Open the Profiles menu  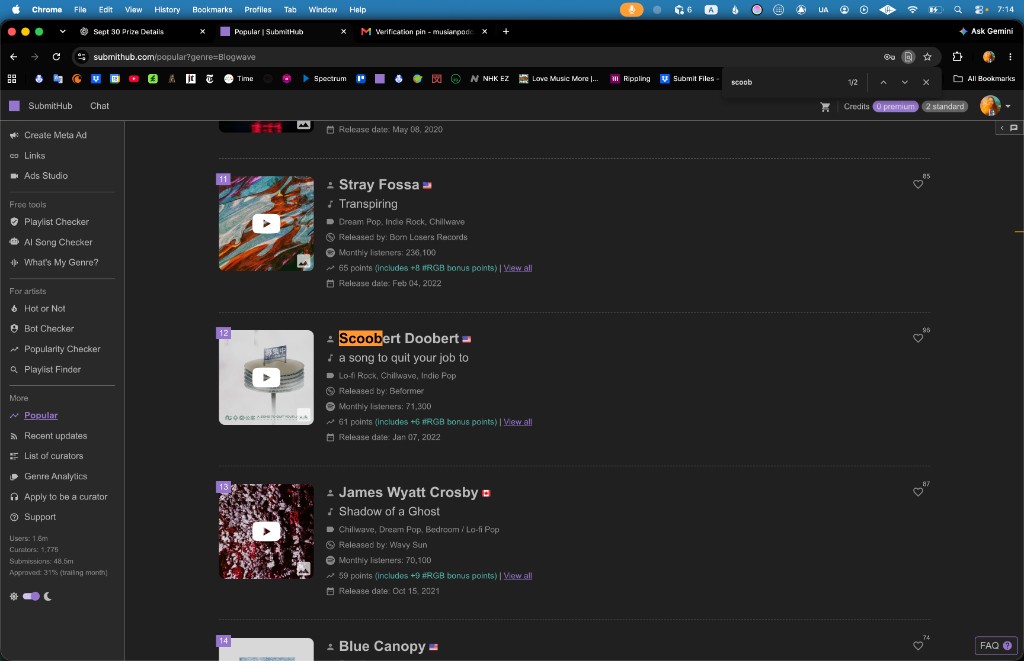point(257,10)
